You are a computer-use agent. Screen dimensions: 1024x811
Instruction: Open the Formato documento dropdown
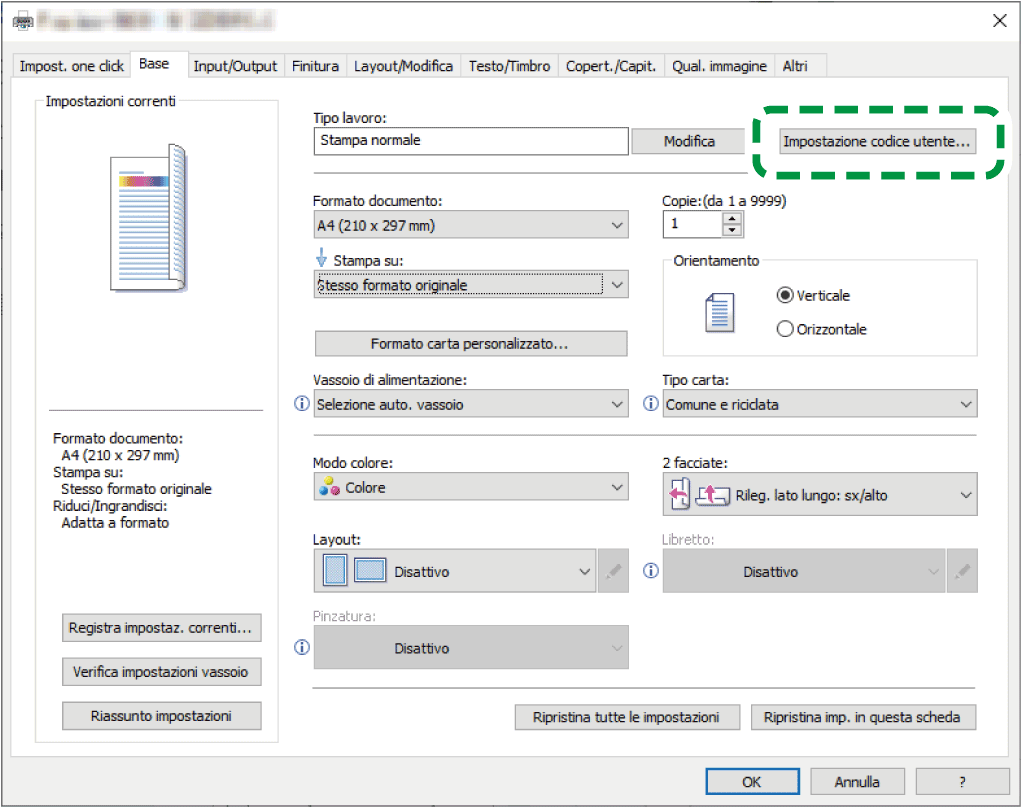click(x=471, y=225)
